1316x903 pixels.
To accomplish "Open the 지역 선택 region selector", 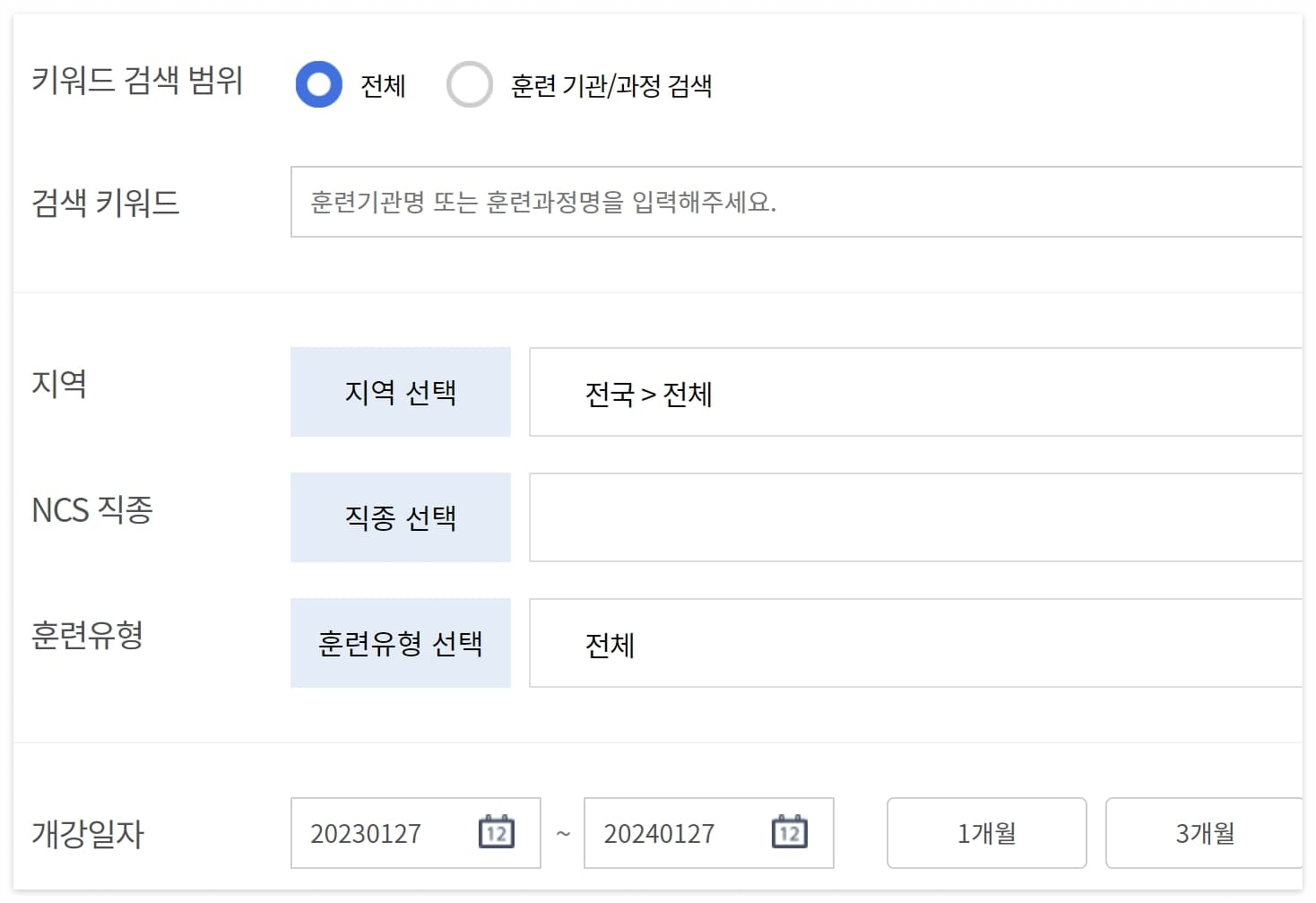I will pyautogui.click(x=400, y=392).
